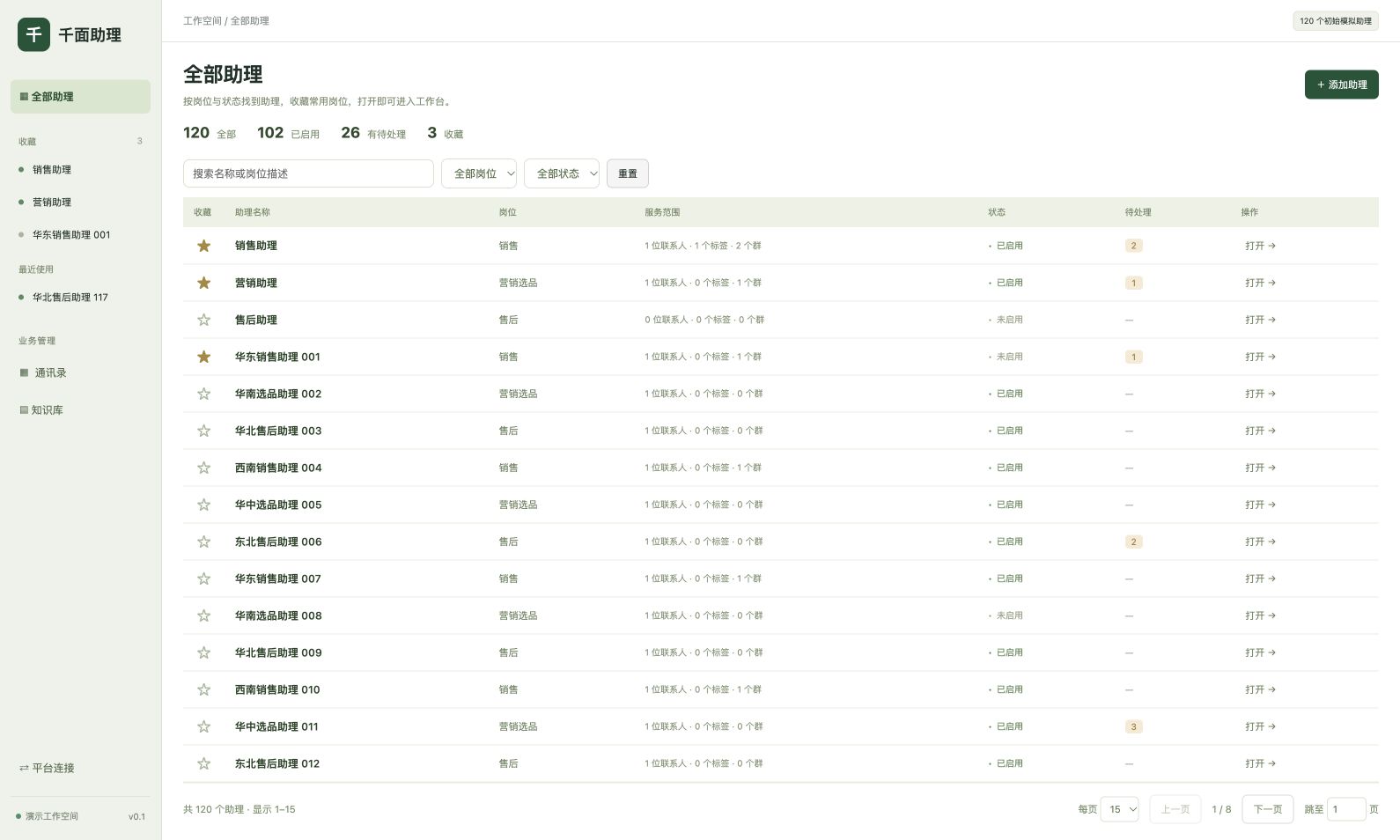Expand the 全部岗位 filter dropdown

pyautogui.click(x=479, y=173)
